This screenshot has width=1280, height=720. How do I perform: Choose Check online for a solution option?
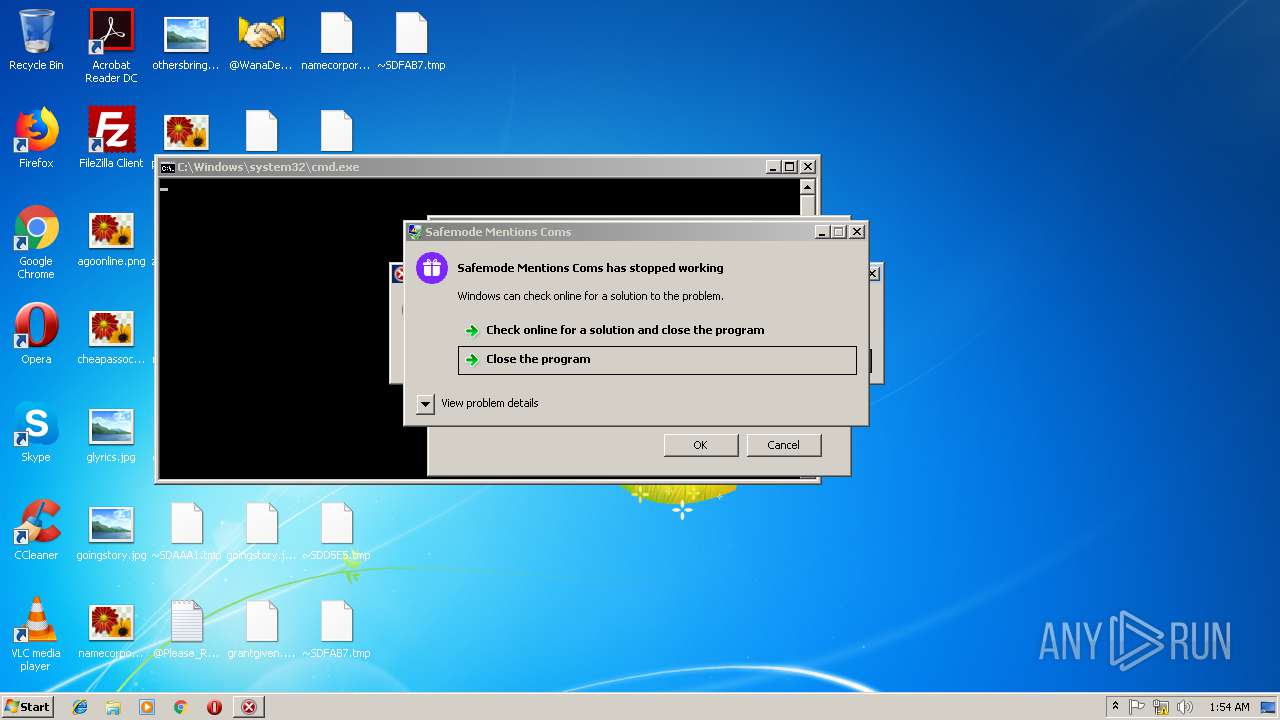(x=657, y=330)
